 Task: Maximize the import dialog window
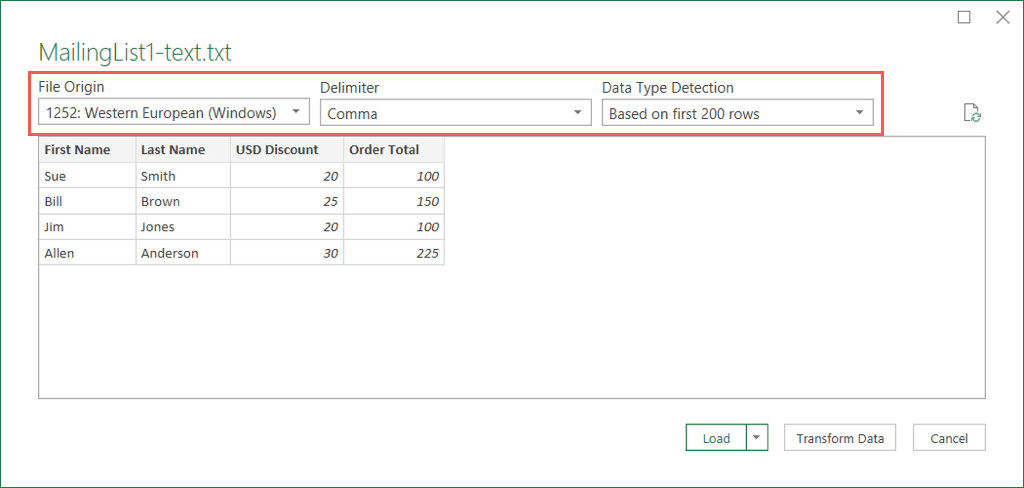964,17
